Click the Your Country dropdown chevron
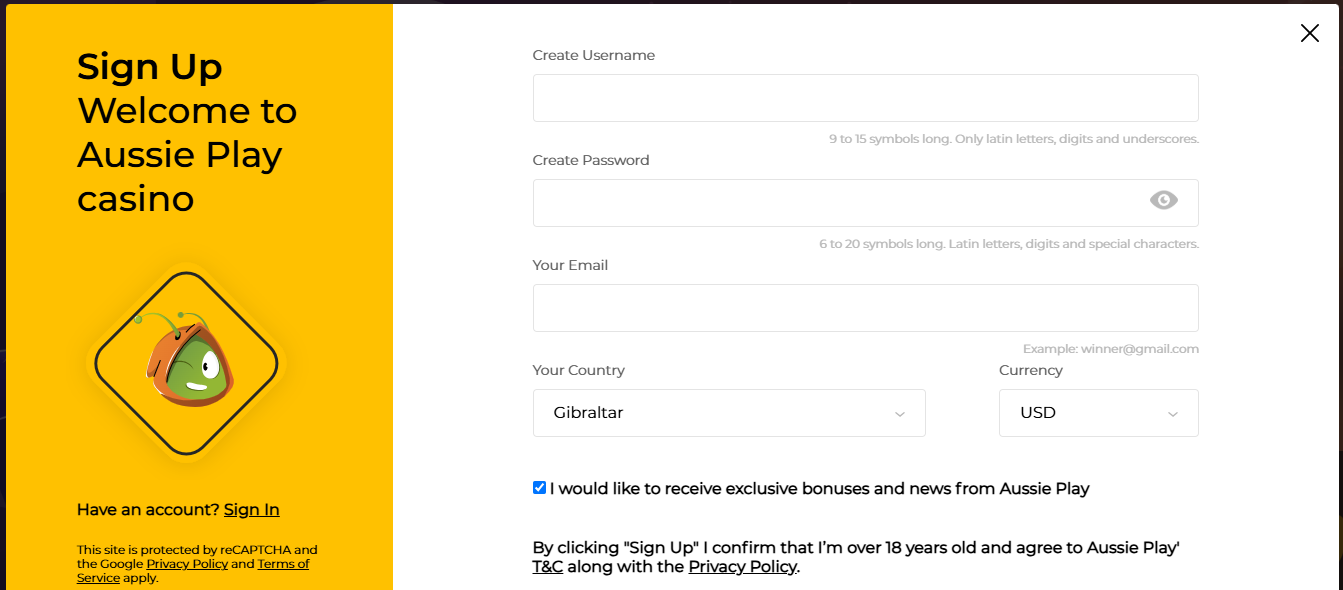The height and width of the screenshot is (590, 1343). tap(899, 414)
